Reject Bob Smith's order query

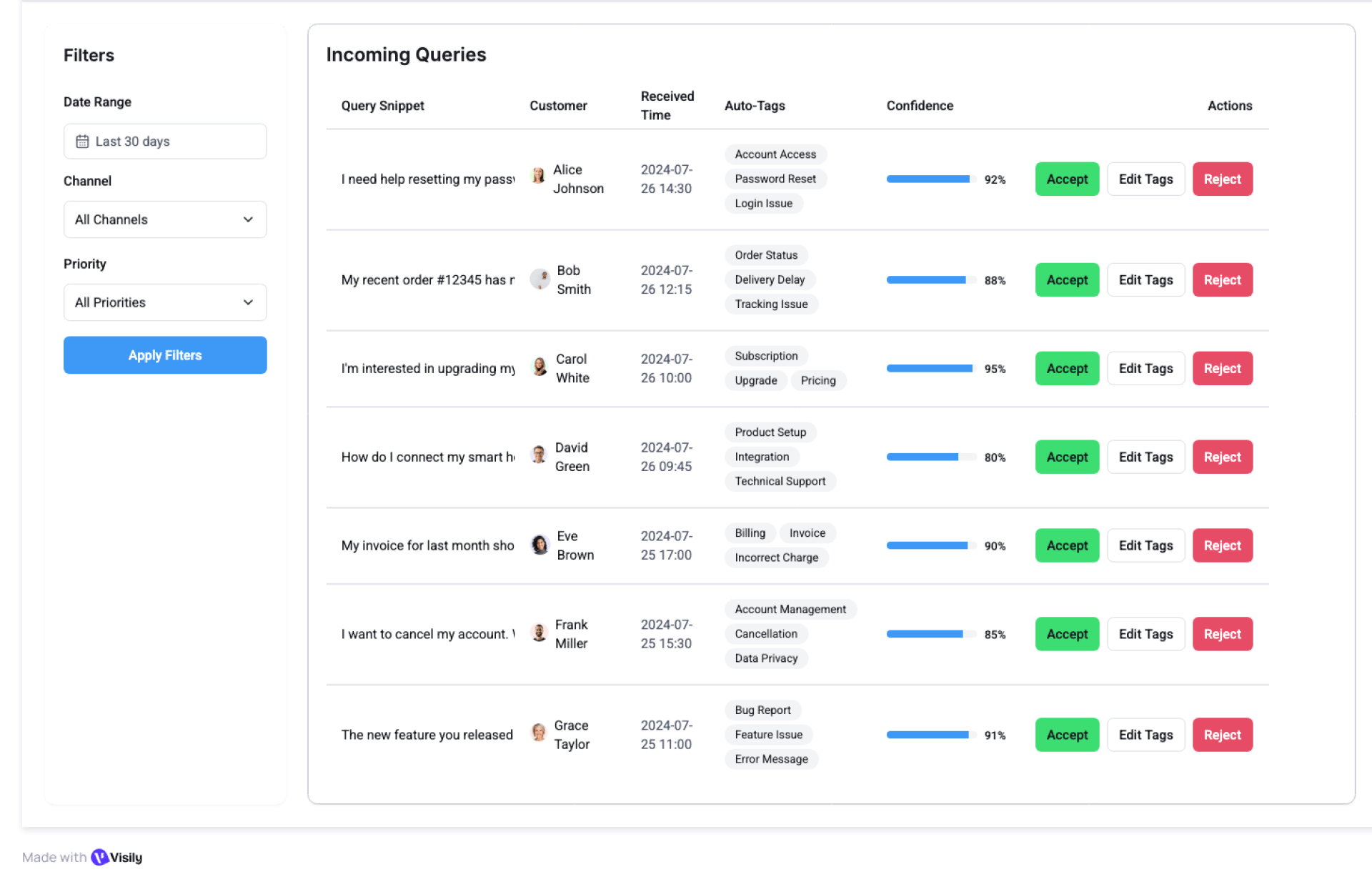click(x=1222, y=280)
